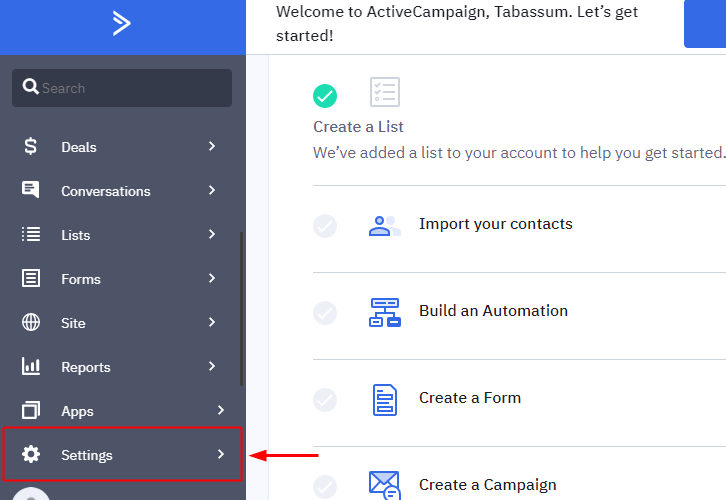Click the ActiveCampaign logo arrow
Viewport: 726px width, 500px height.
(122, 23)
